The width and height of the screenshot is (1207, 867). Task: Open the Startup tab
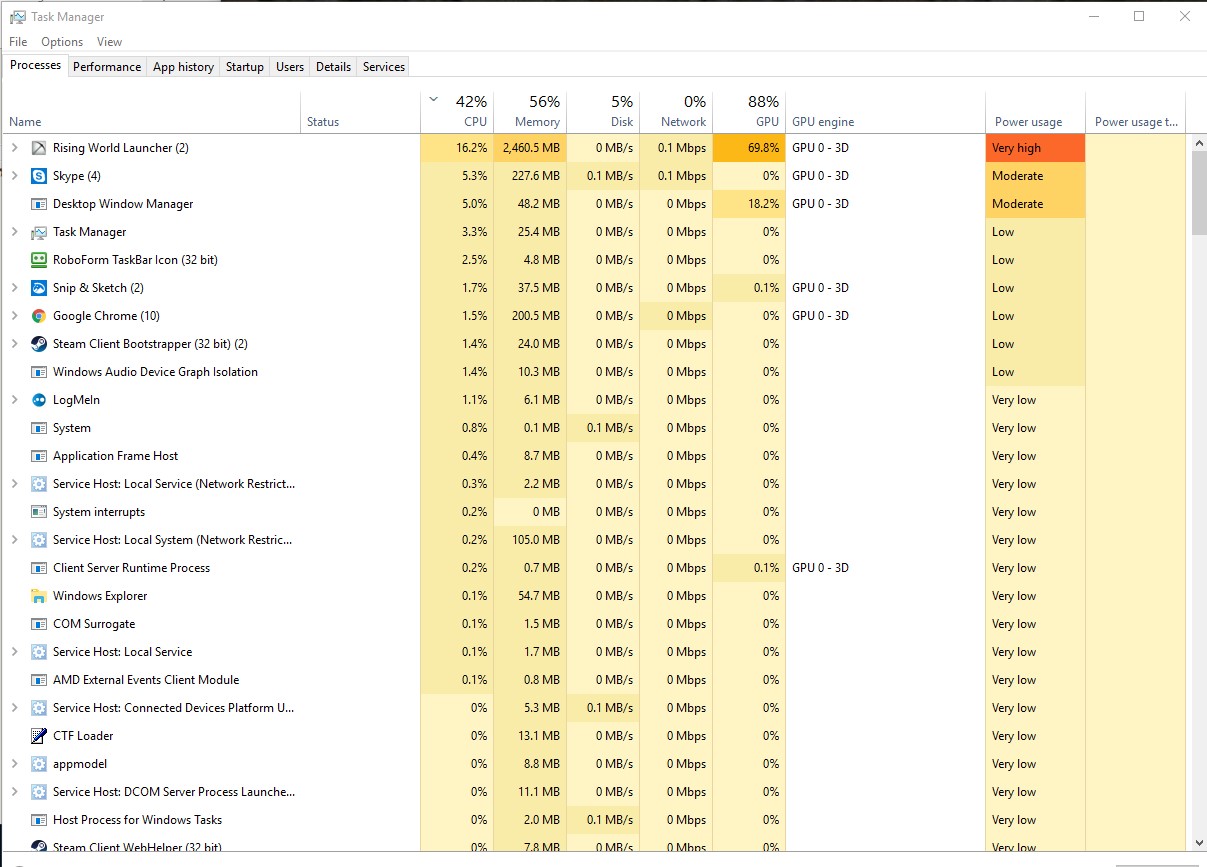click(x=244, y=67)
